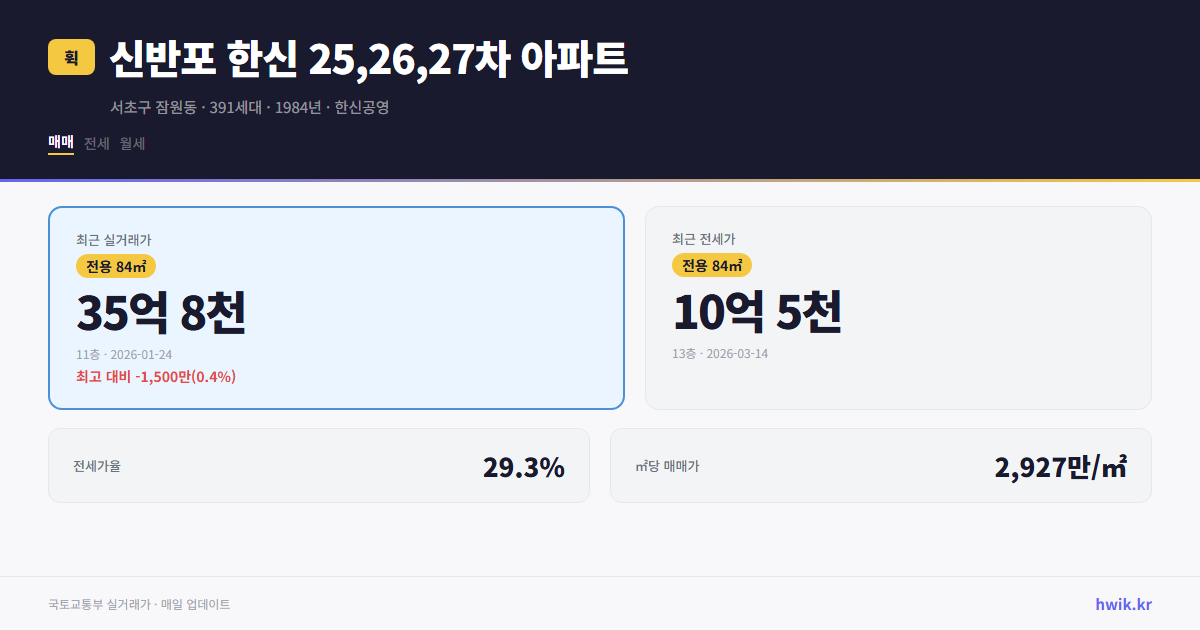Click the 13층 · 2026-03-14 transaction details

pyautogui.click(x=722, y=353)
